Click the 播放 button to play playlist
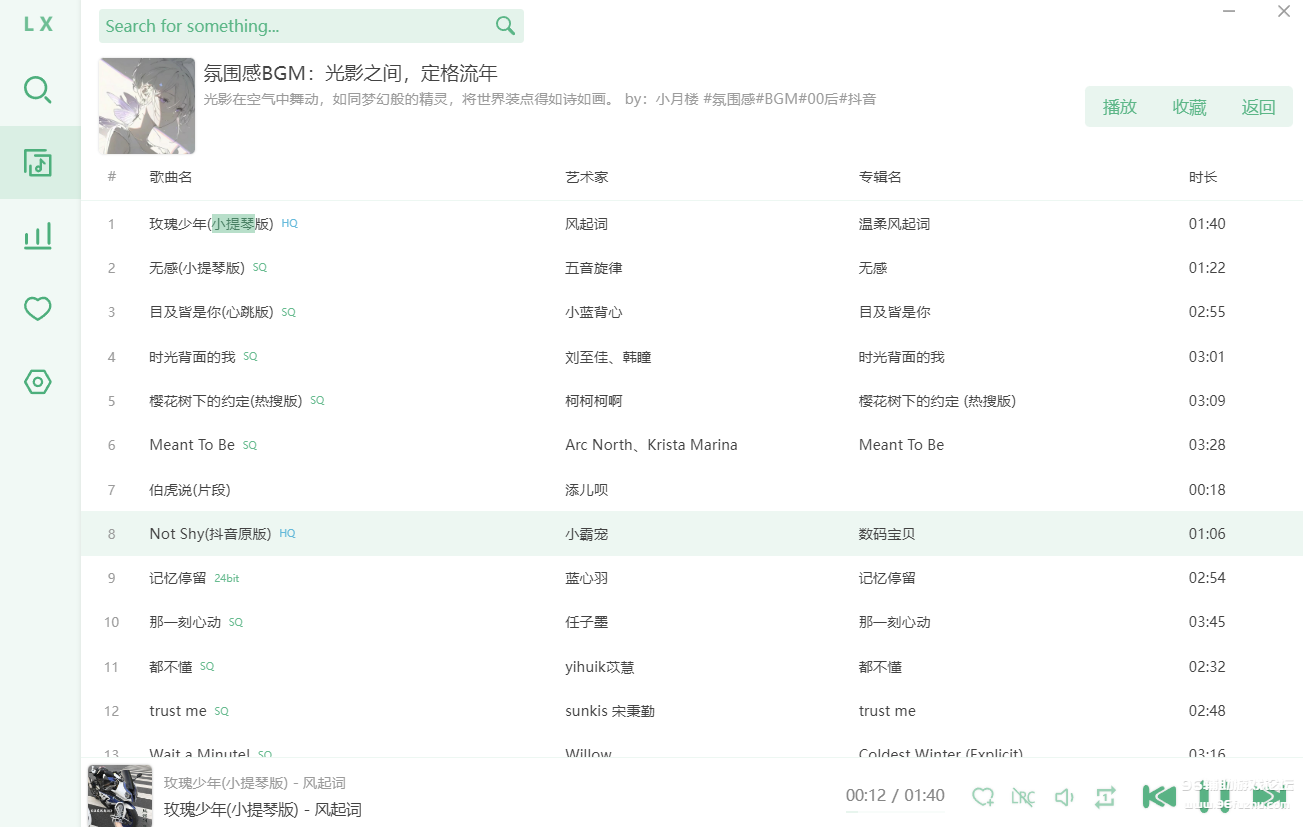1303x827 pixels. (1119, 107)
